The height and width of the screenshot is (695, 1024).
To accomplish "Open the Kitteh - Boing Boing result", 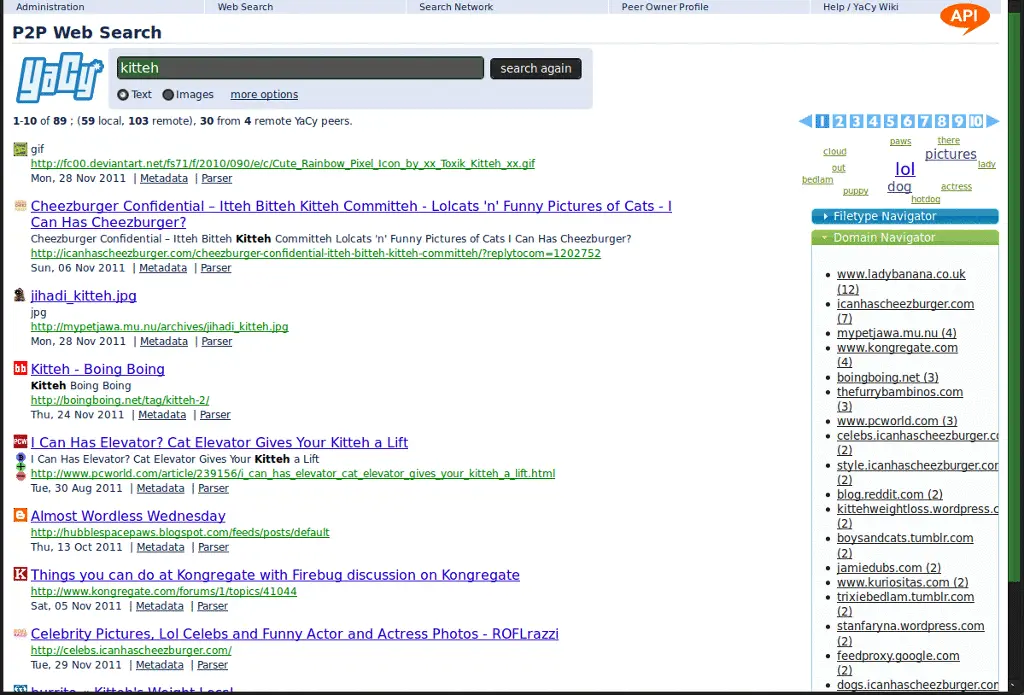I will (97, 369).
